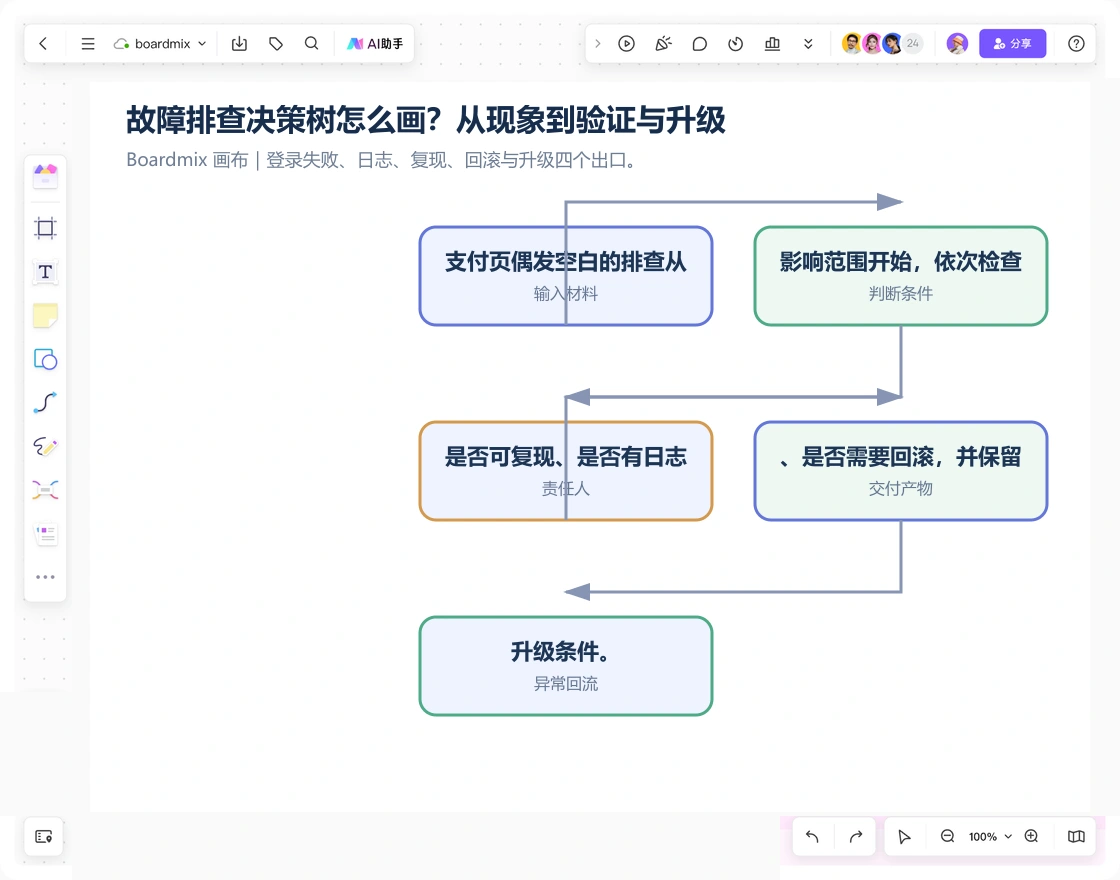Select the Frame tool
The height and width of the screenshot is (880, 1120).
pos(45,228)
